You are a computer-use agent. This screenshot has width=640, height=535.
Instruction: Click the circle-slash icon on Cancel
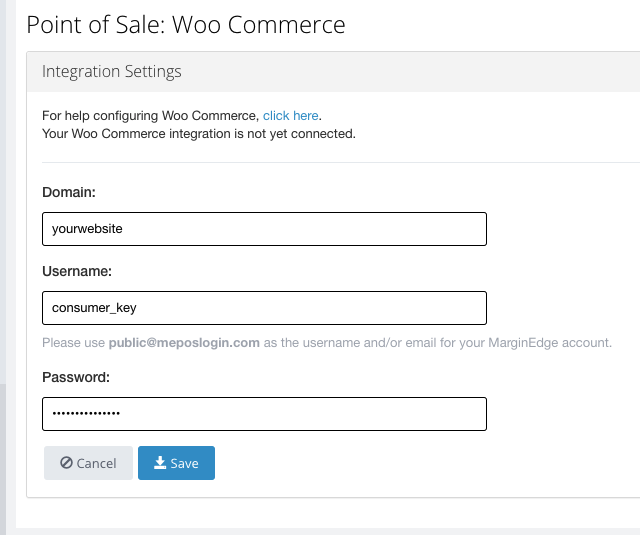click(66, 463)
